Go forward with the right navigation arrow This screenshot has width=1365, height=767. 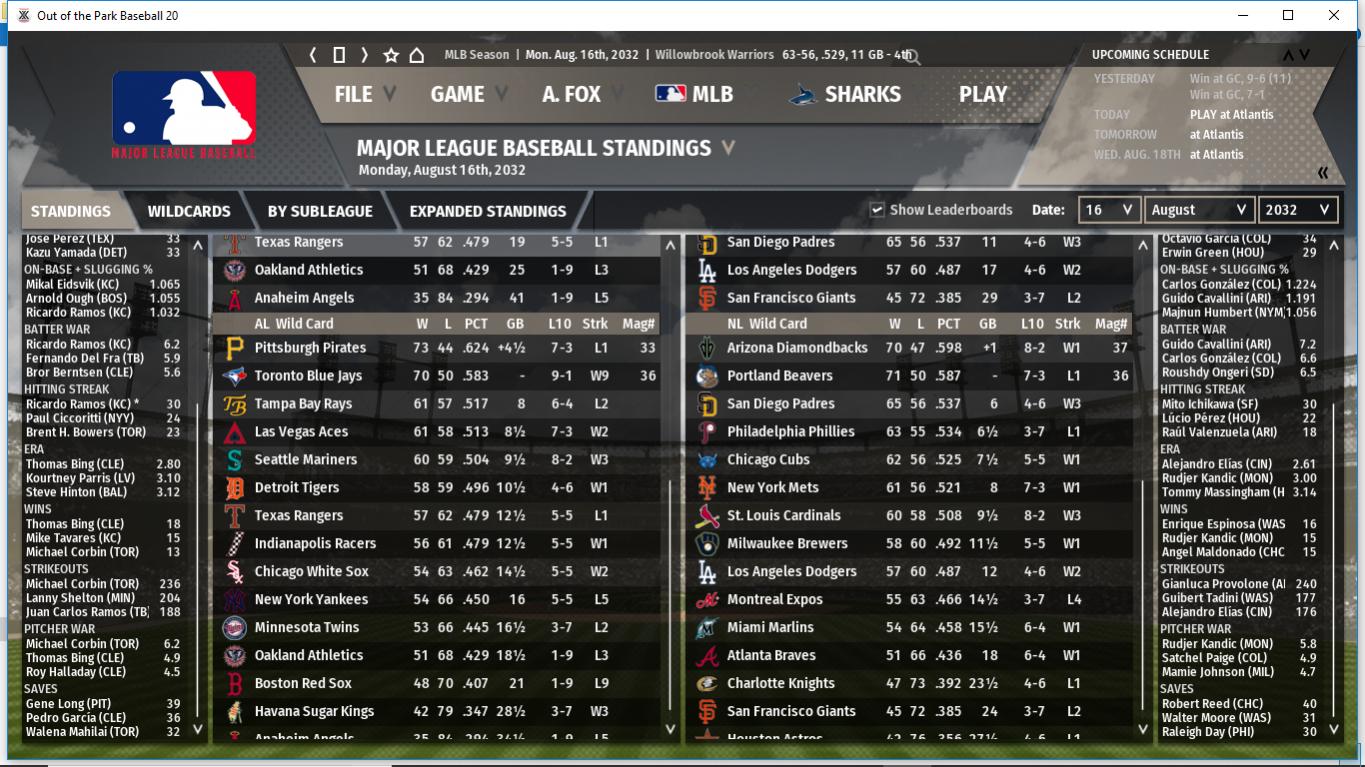tap(364, 55)
